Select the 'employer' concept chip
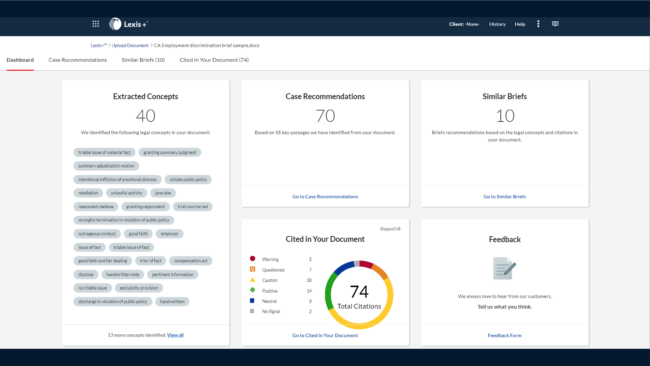This screenshot has height=366, width=650. click(x=170, y=234)
